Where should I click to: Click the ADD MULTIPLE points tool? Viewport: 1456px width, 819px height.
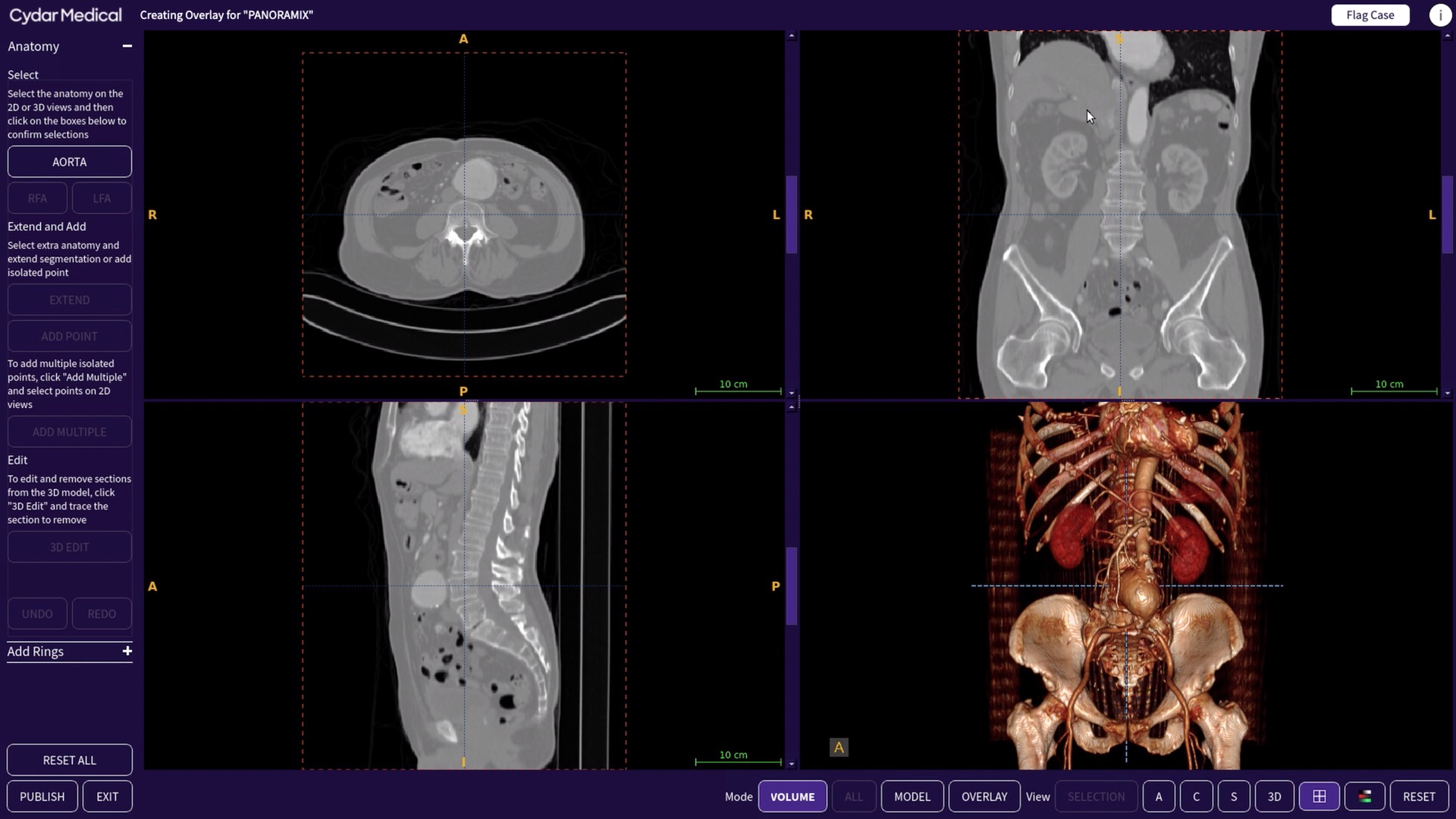[x=69, y=431]
